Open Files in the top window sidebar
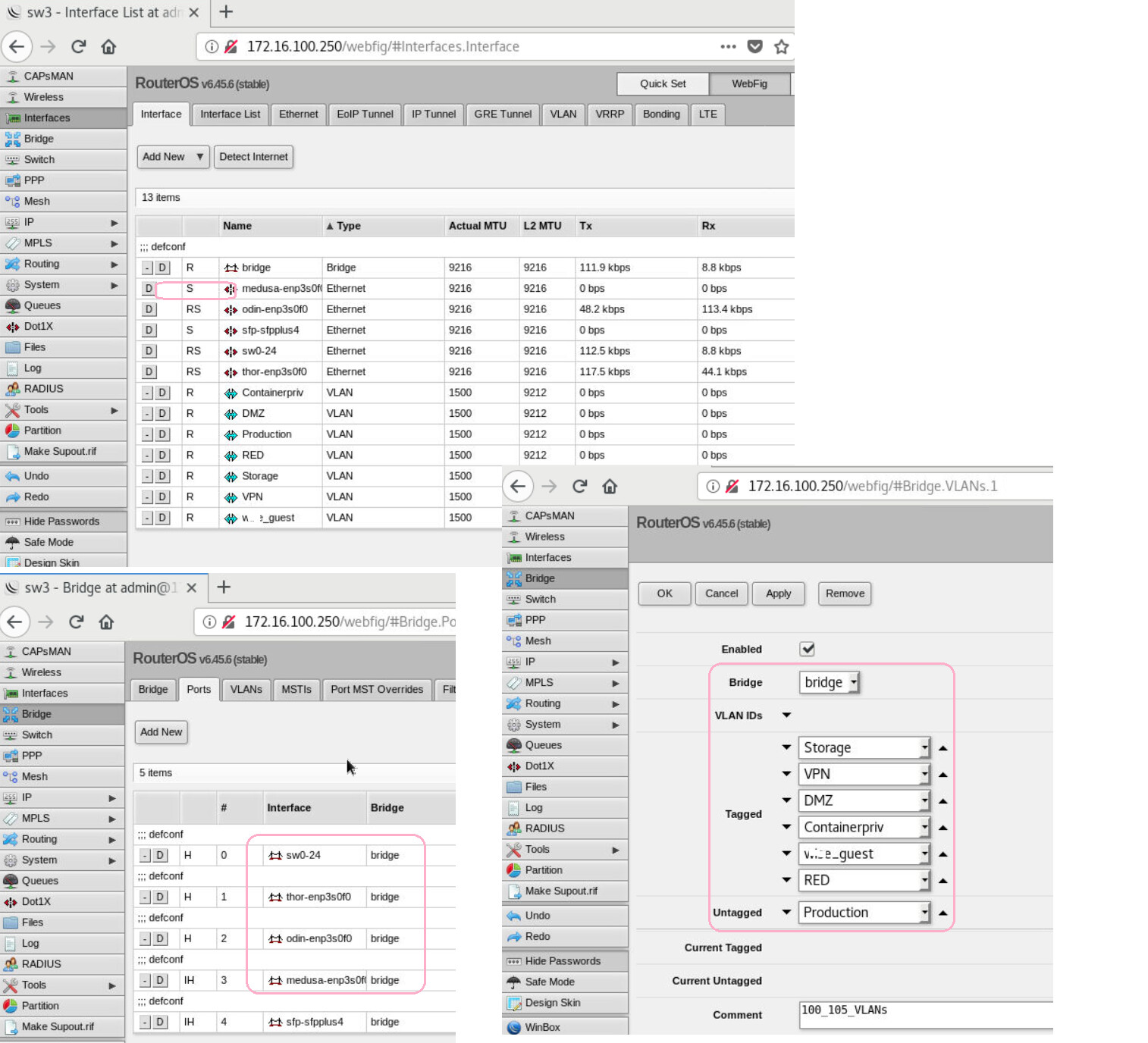The height and width of the screenshot is (1043, 1148). point(63,347)
